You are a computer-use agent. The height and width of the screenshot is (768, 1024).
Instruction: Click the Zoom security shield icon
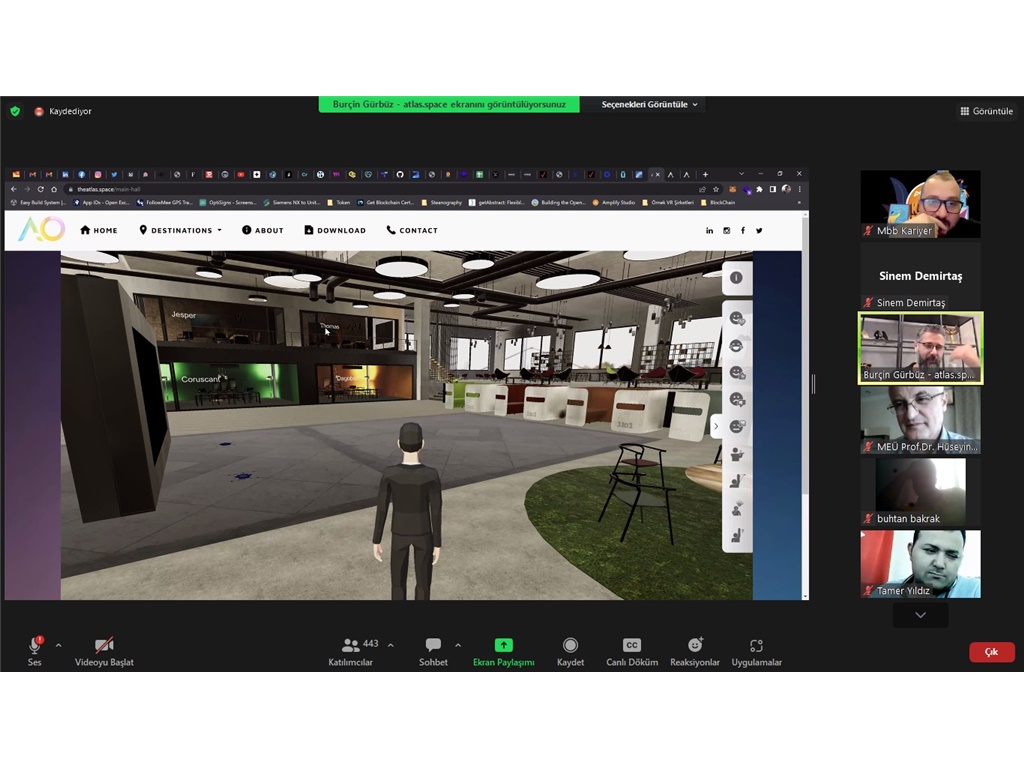[15, 111]
